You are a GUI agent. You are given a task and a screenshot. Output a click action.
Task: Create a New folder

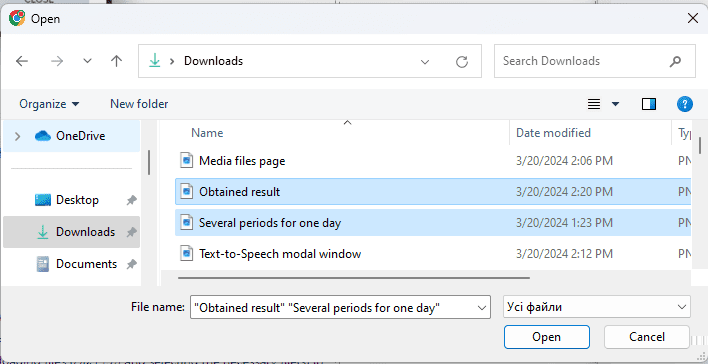(139, 104)
